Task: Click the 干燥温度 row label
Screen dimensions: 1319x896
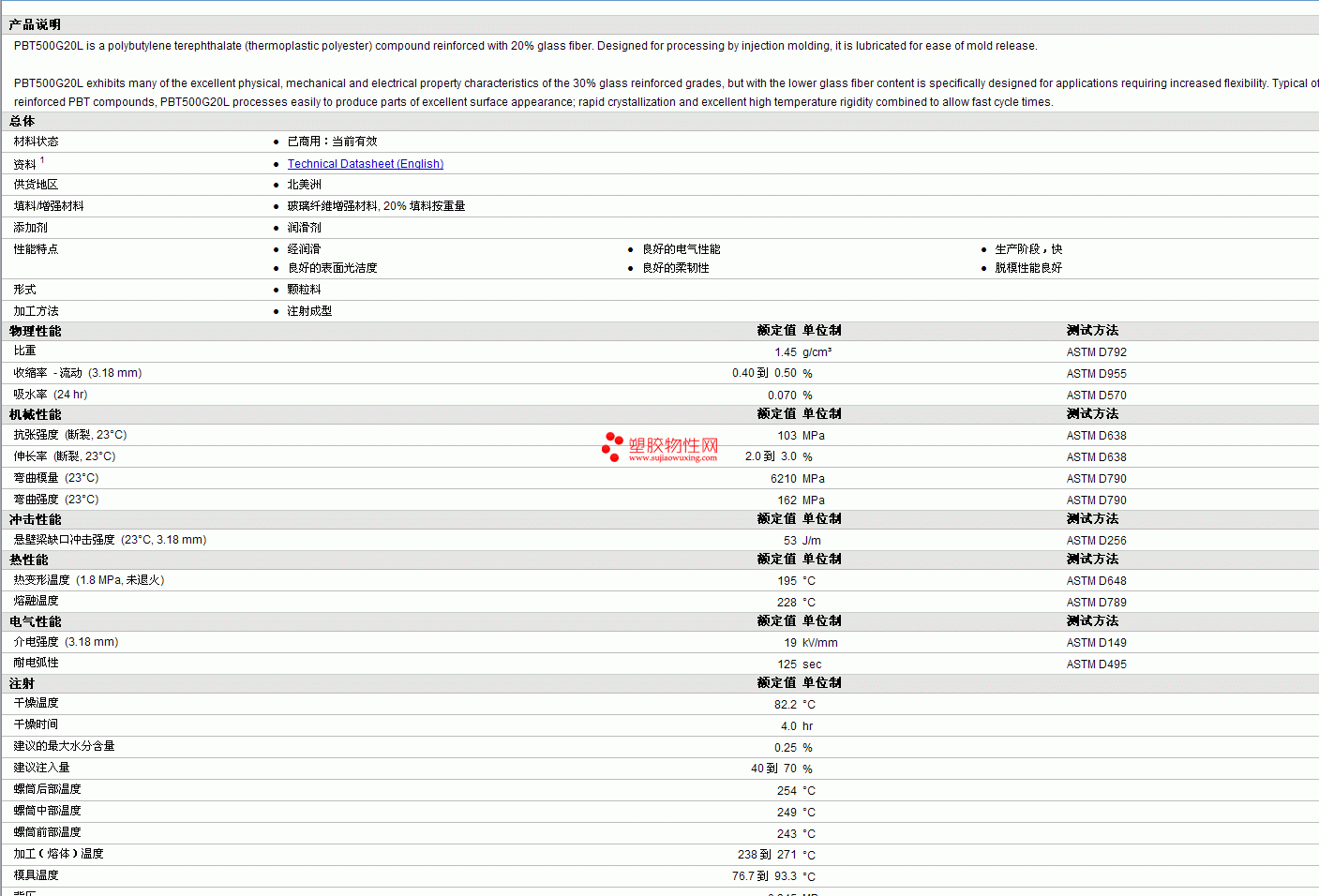Action: (36, 703)
